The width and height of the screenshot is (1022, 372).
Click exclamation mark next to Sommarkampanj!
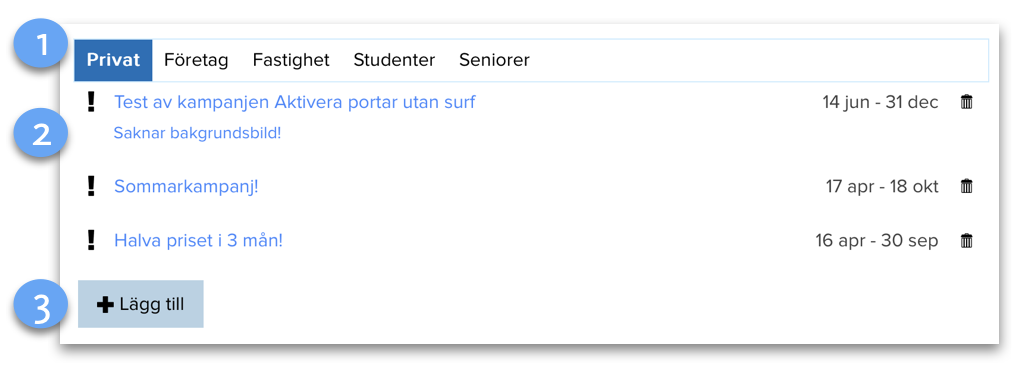click(91, 186)
